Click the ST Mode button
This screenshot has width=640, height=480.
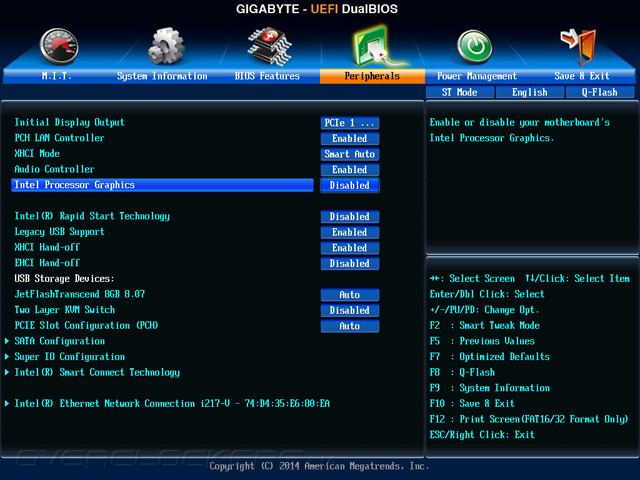[x=460, y=92]
